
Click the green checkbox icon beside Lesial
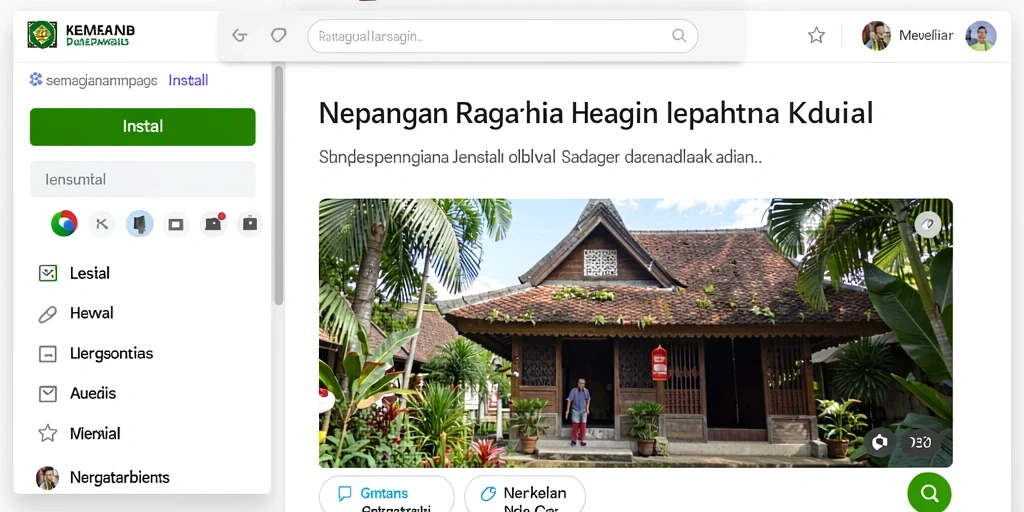click(48, 273)
